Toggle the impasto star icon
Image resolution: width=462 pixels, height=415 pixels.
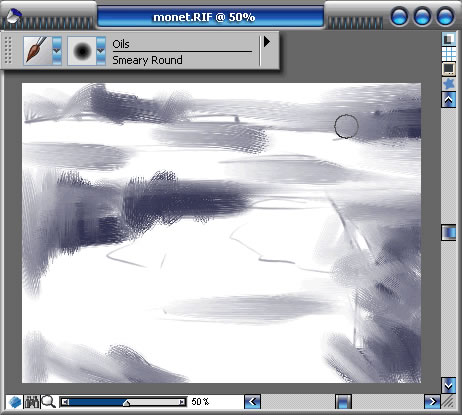coord(449,84)
